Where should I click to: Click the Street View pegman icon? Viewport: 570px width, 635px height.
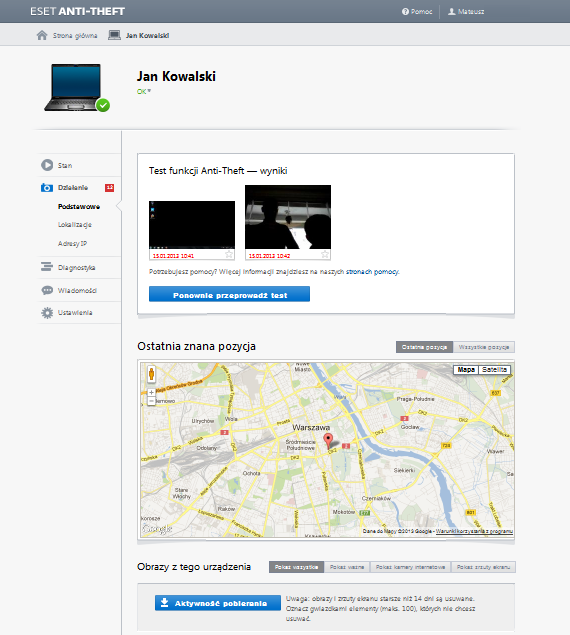[152, 374]
